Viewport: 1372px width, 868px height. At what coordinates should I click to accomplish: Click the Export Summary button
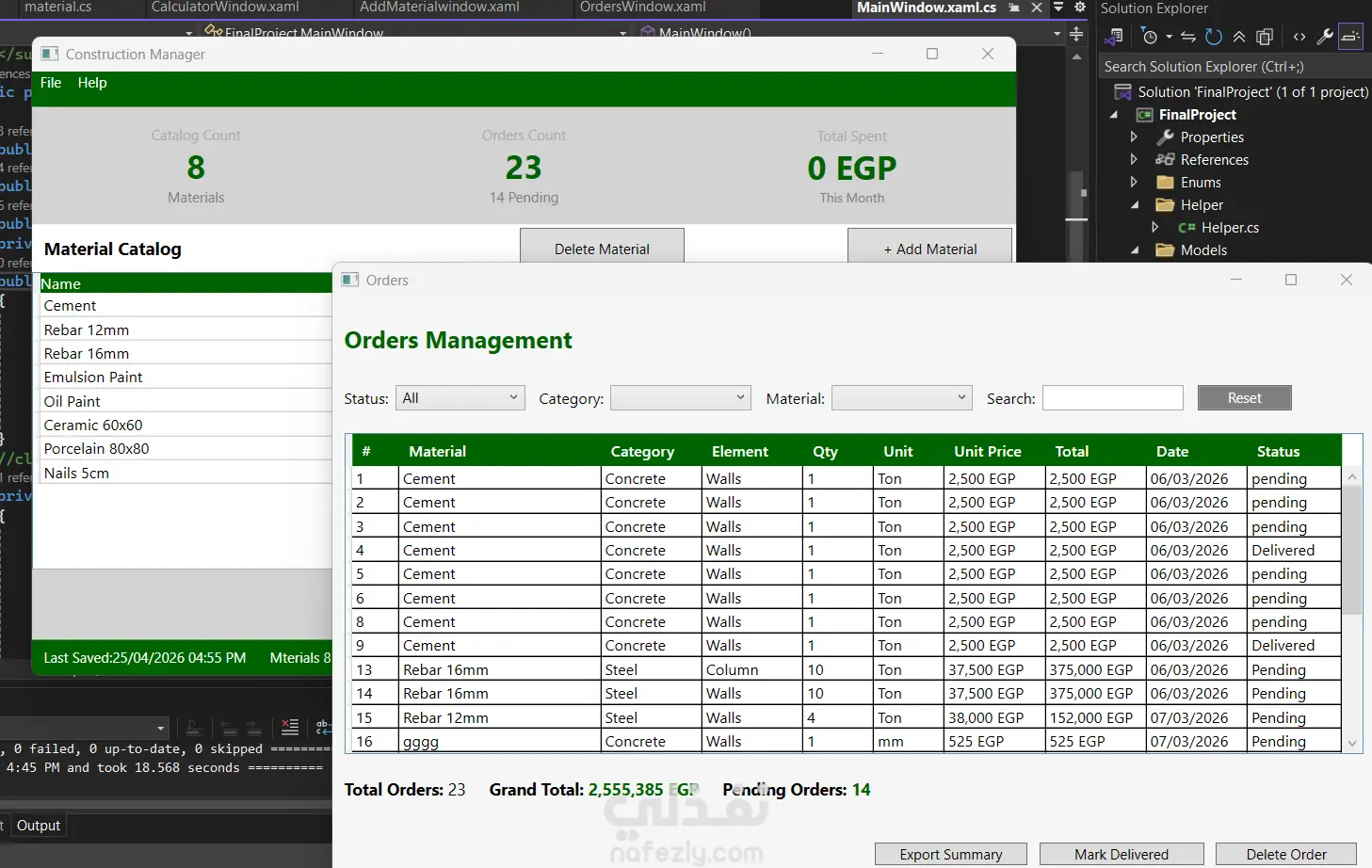pyautogui.click(x=951, y=855)
